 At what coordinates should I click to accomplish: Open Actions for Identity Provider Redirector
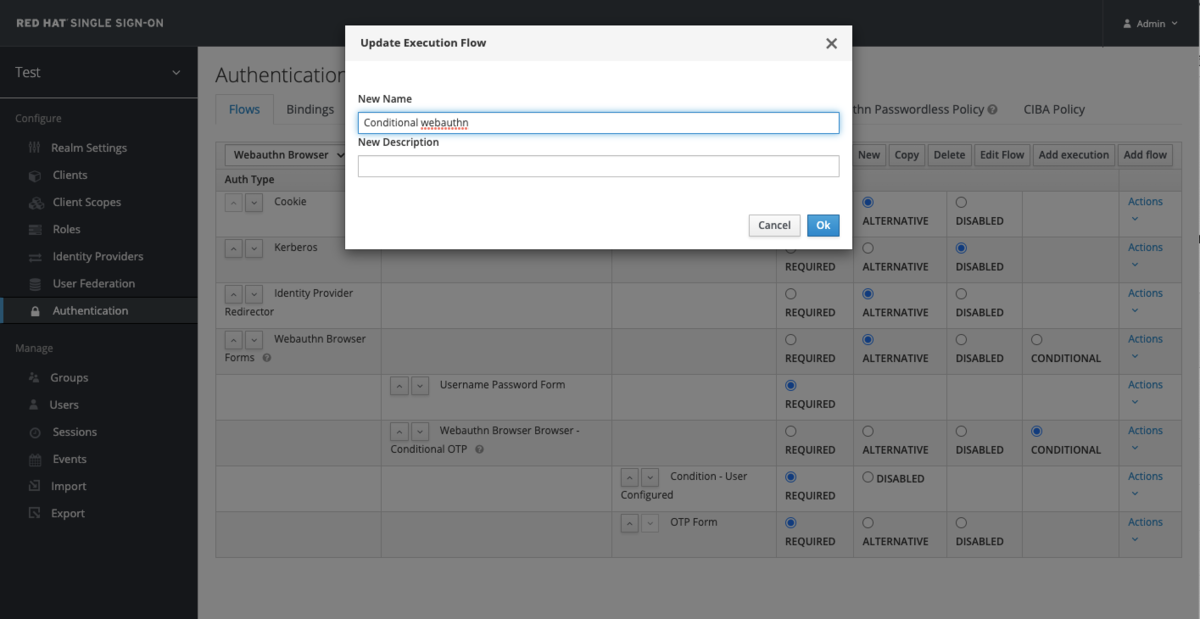tap(1145, 301)
